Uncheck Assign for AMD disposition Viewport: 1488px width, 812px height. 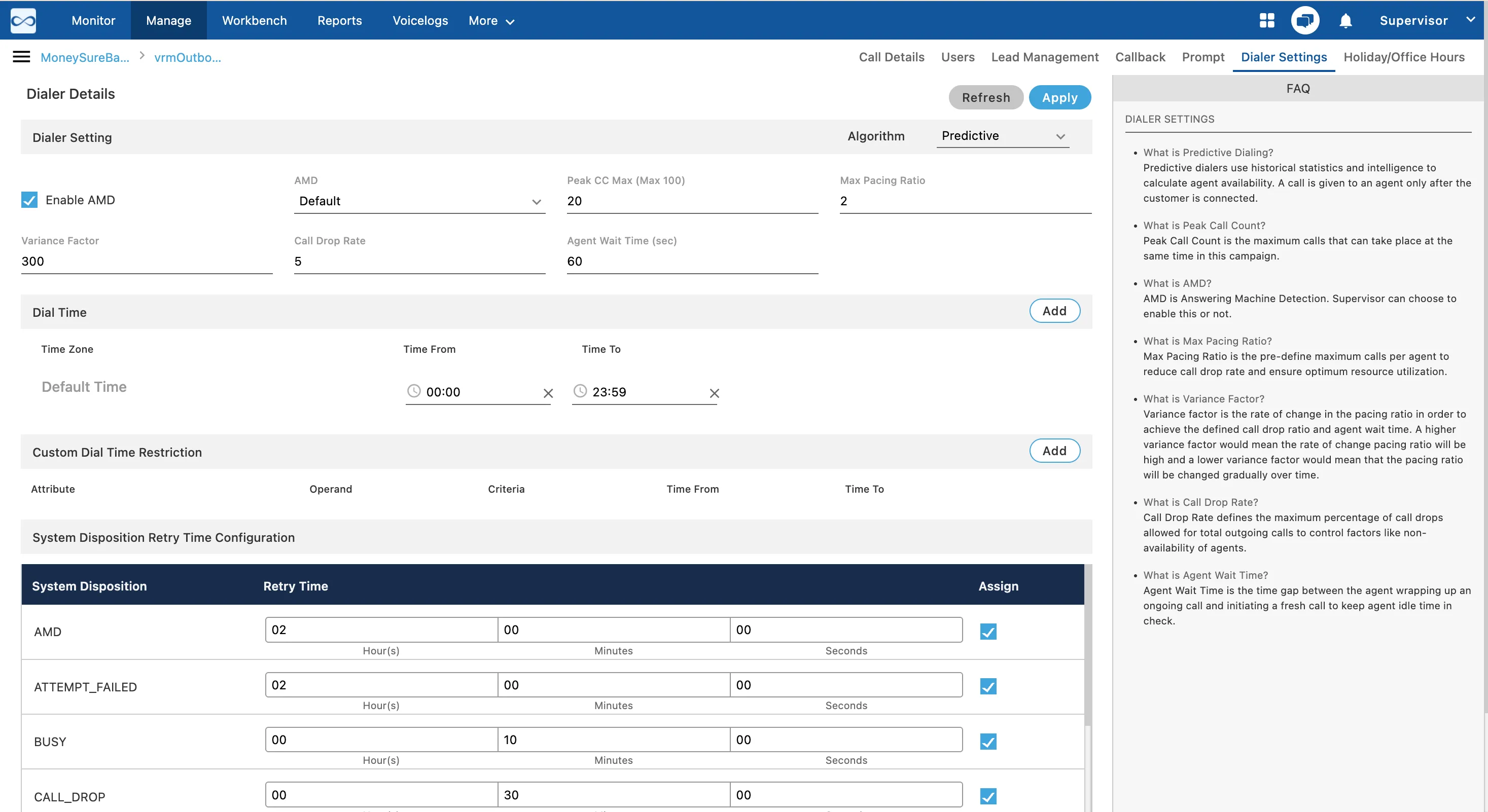(x=988, y=632)
